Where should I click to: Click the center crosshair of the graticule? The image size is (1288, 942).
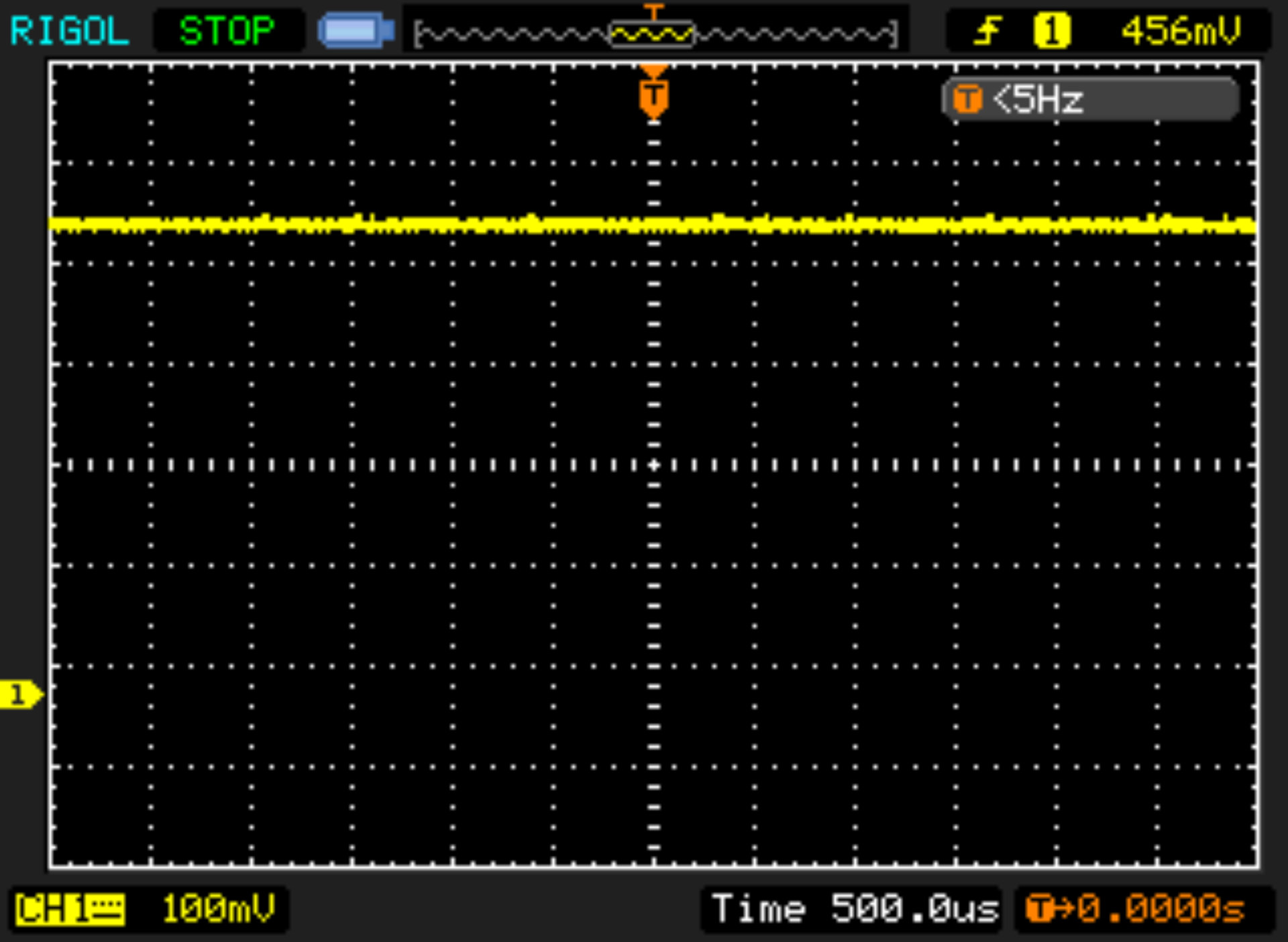[654, 465]
